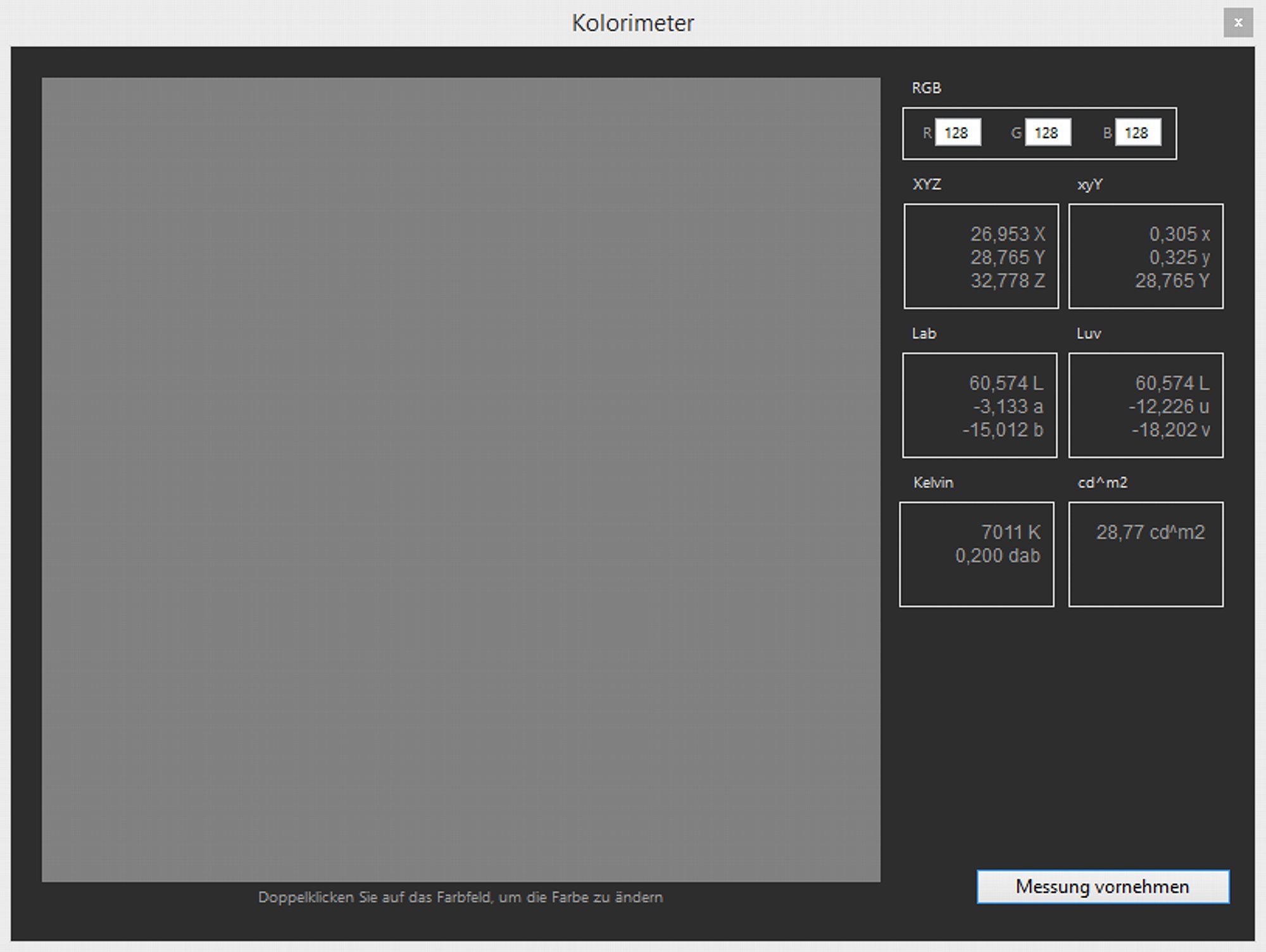1266x952 pixels.
Task: Select the -18,202 v value
Action: point(1171,430)
